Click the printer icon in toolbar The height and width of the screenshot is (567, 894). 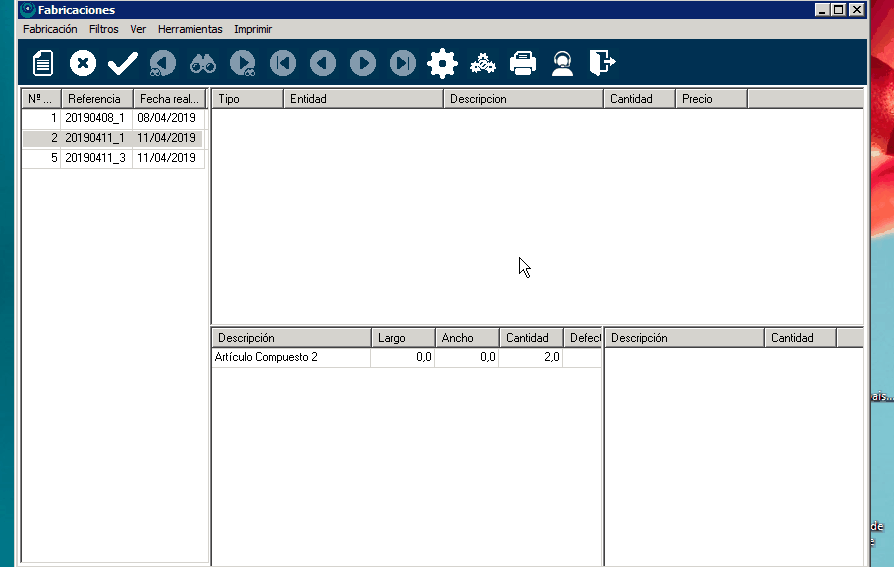(523, 64)
